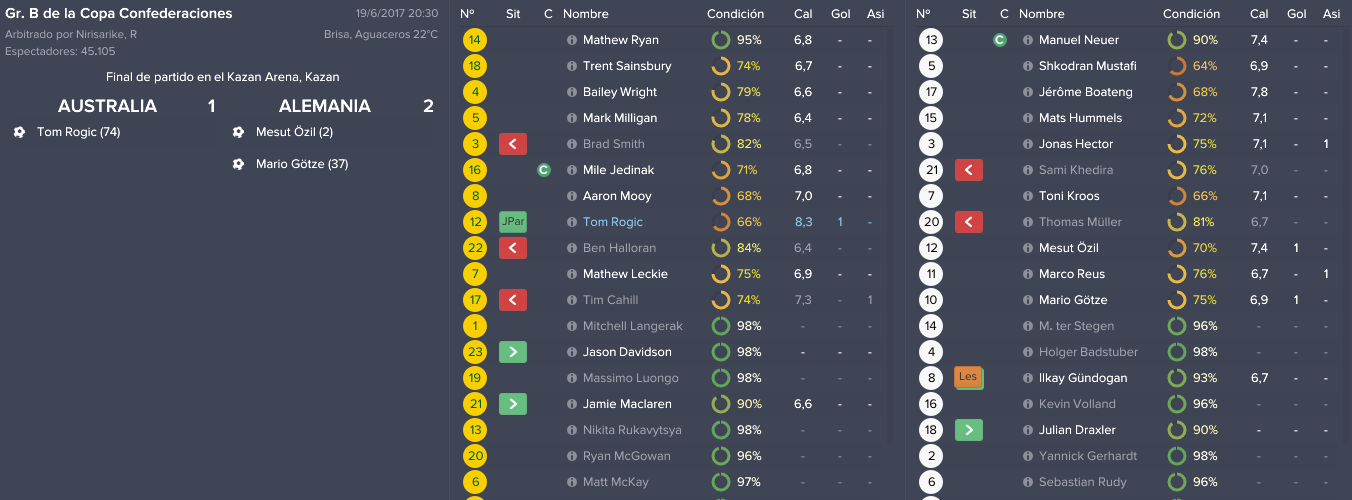Viewport: 1352px width, 500px height.
Task: Click the goal ball icon beside Mario Götze (37)
Action: click(238, 164)
